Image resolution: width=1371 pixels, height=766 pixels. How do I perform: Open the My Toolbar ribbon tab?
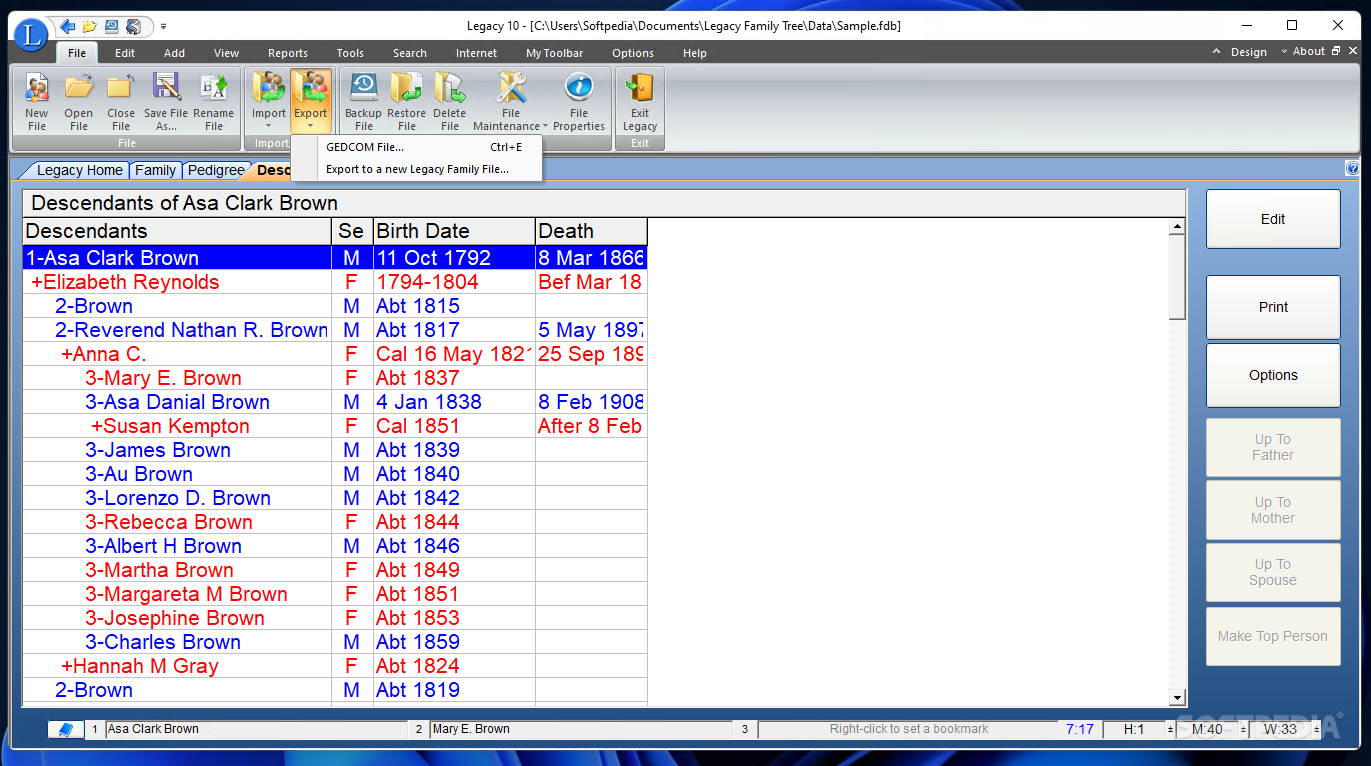pos(555,53)
